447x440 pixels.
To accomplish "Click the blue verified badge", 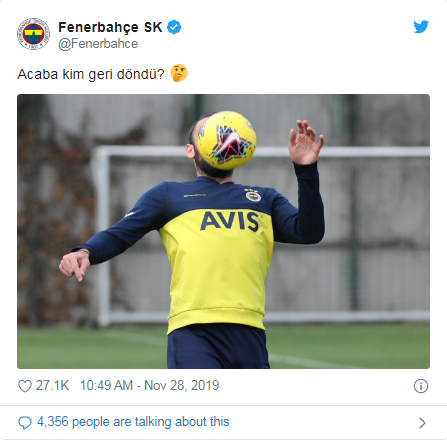I will pos(174,27).
